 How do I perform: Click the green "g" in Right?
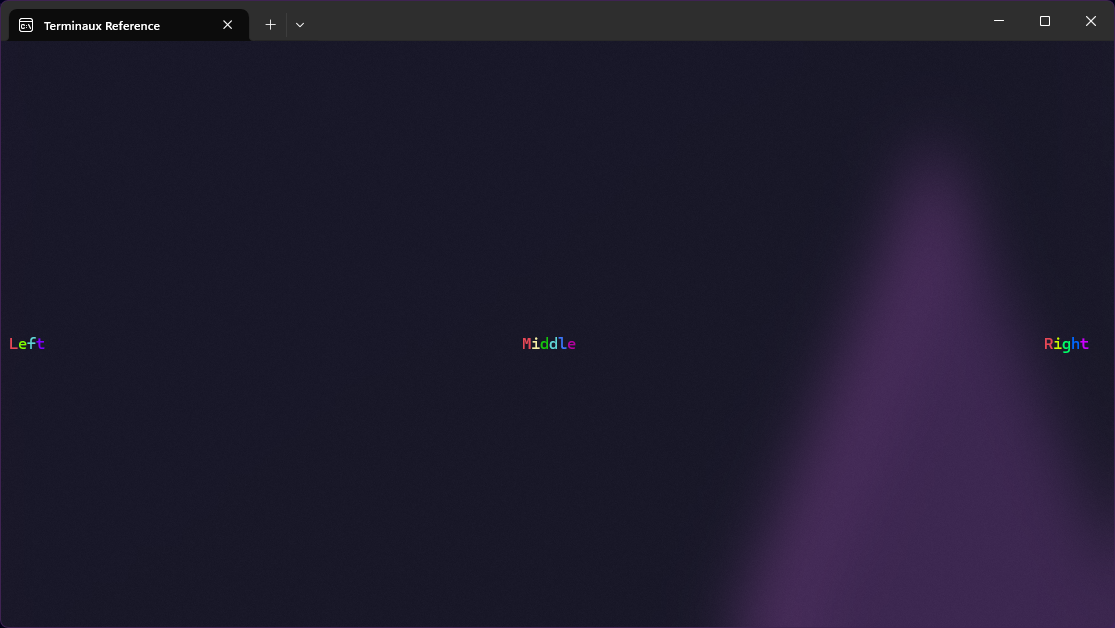pyautogui.click(x=1066, y=345)
